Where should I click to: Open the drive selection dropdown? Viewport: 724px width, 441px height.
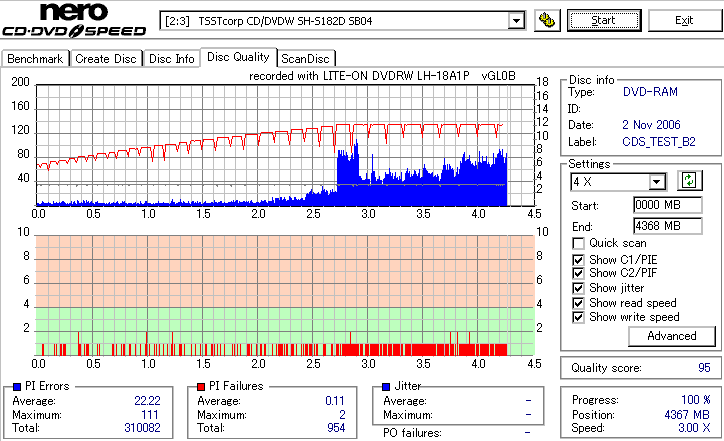[x=516, y=21]
